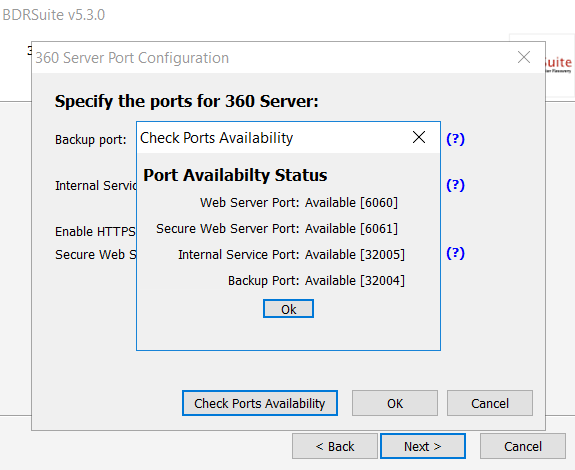Cancel the 360 Server Port Configuration dialog
This screenshot has height=470, width=575.
(490, 403)
